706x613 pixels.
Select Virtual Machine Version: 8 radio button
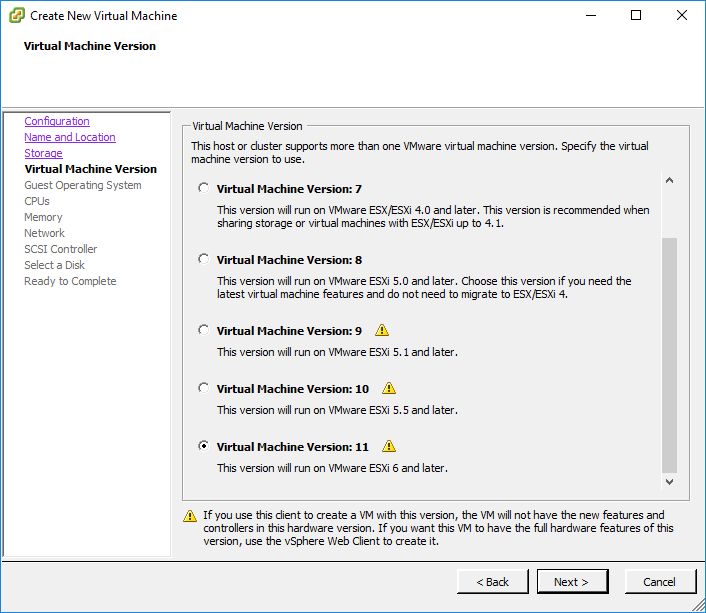pos(204,259)
